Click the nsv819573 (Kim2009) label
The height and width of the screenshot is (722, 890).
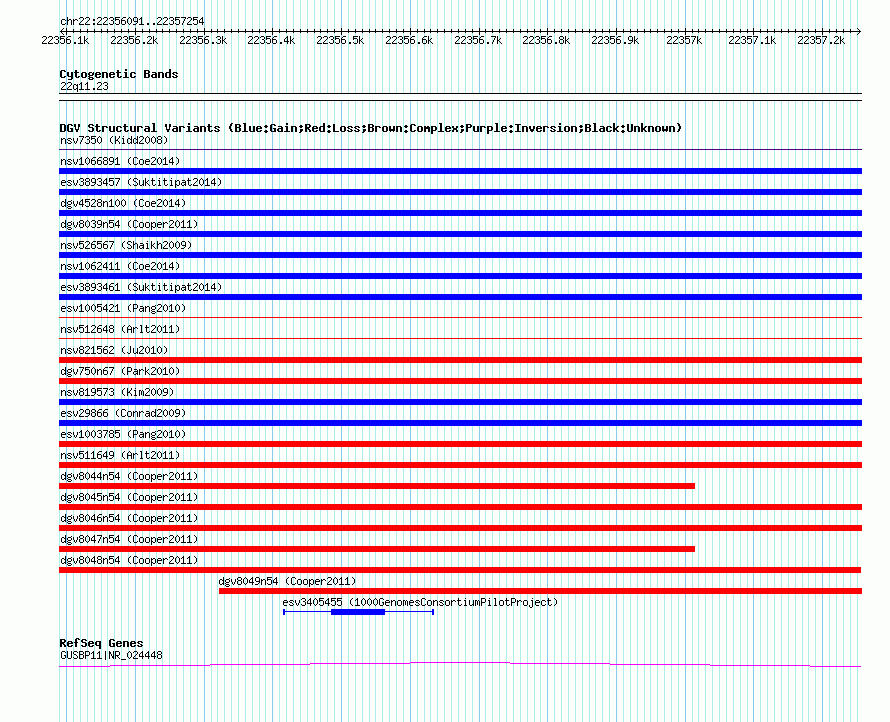point(117,392)
